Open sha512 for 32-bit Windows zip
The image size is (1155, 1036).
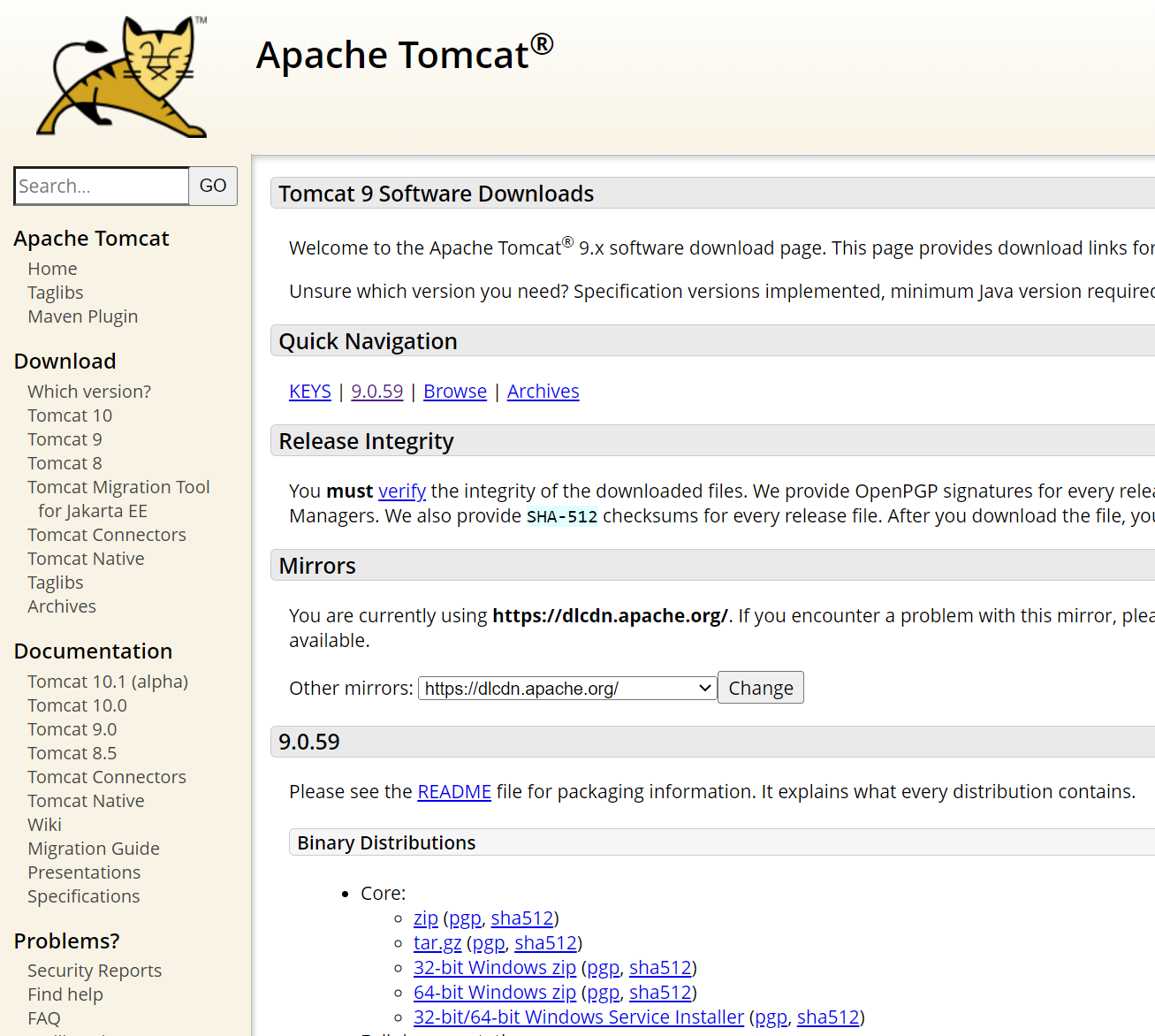coord(660,968)
